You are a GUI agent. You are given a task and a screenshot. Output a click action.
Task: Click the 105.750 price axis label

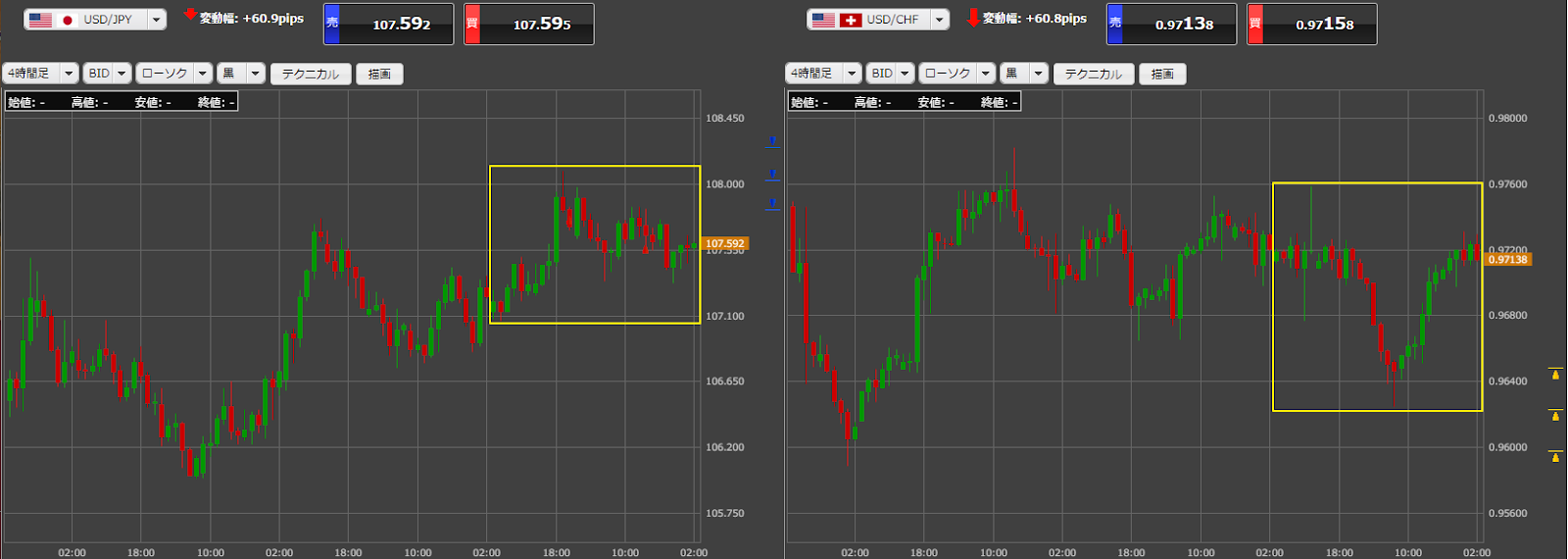(x=725, y=513)
